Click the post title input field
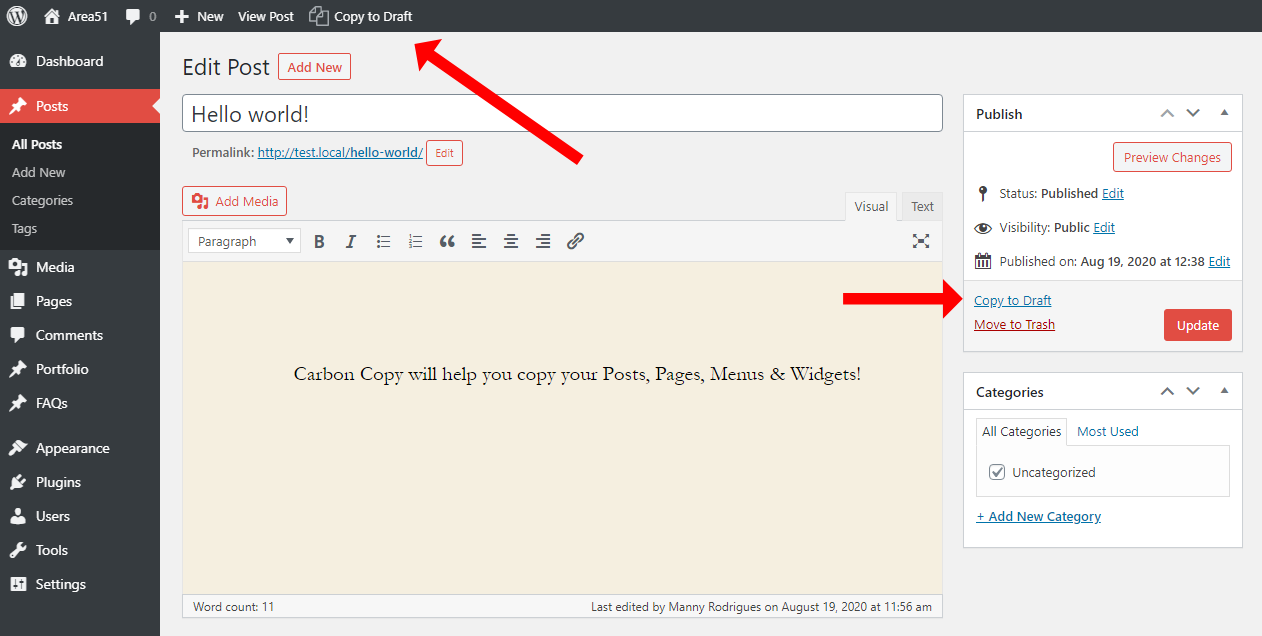Image resolution: width=1262 pixels, height=636 pixels. [562, 113]
